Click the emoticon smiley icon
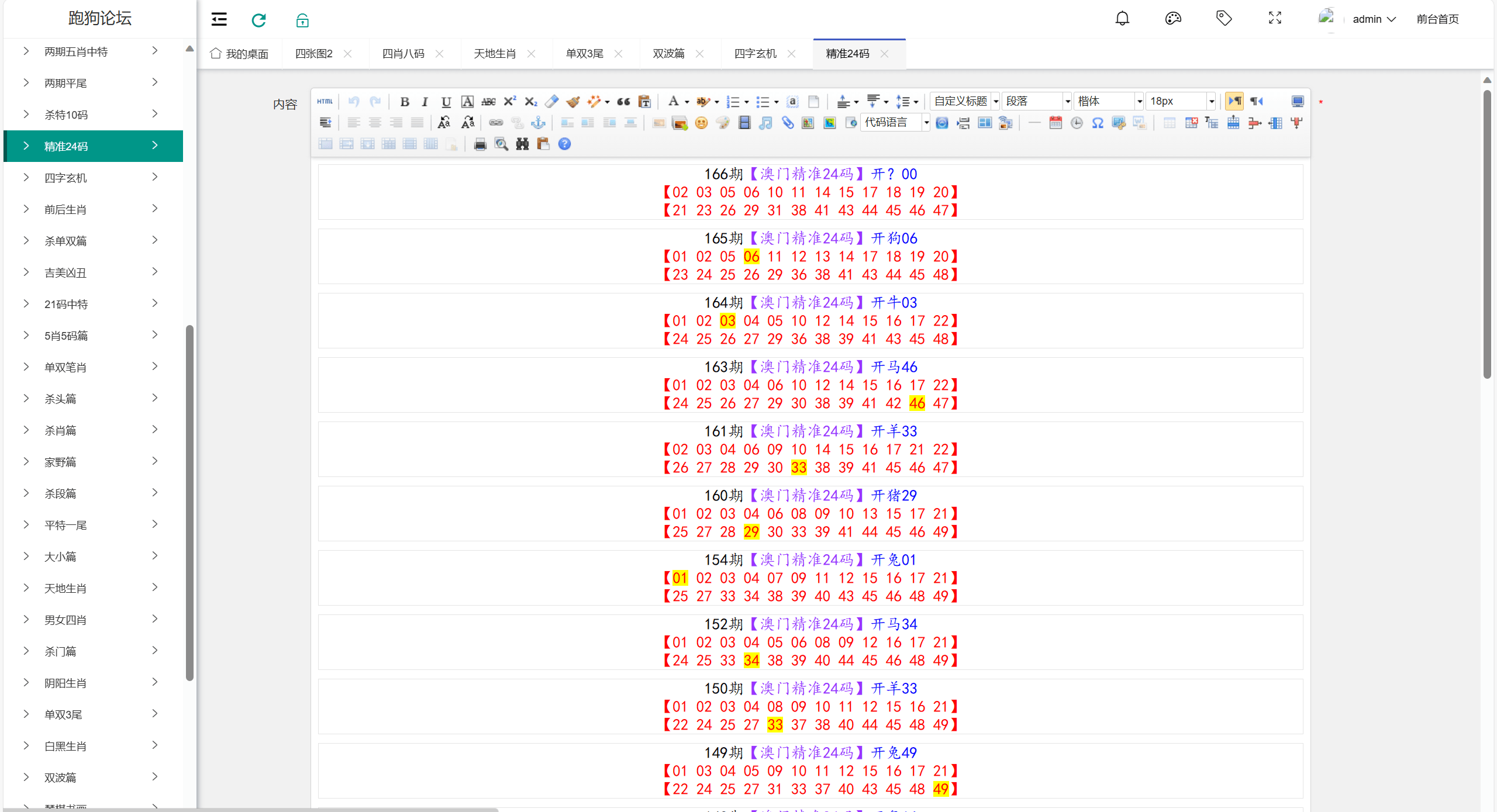Image resolution: width=1497 pixels, height=812 pixels. coord(701,123)
